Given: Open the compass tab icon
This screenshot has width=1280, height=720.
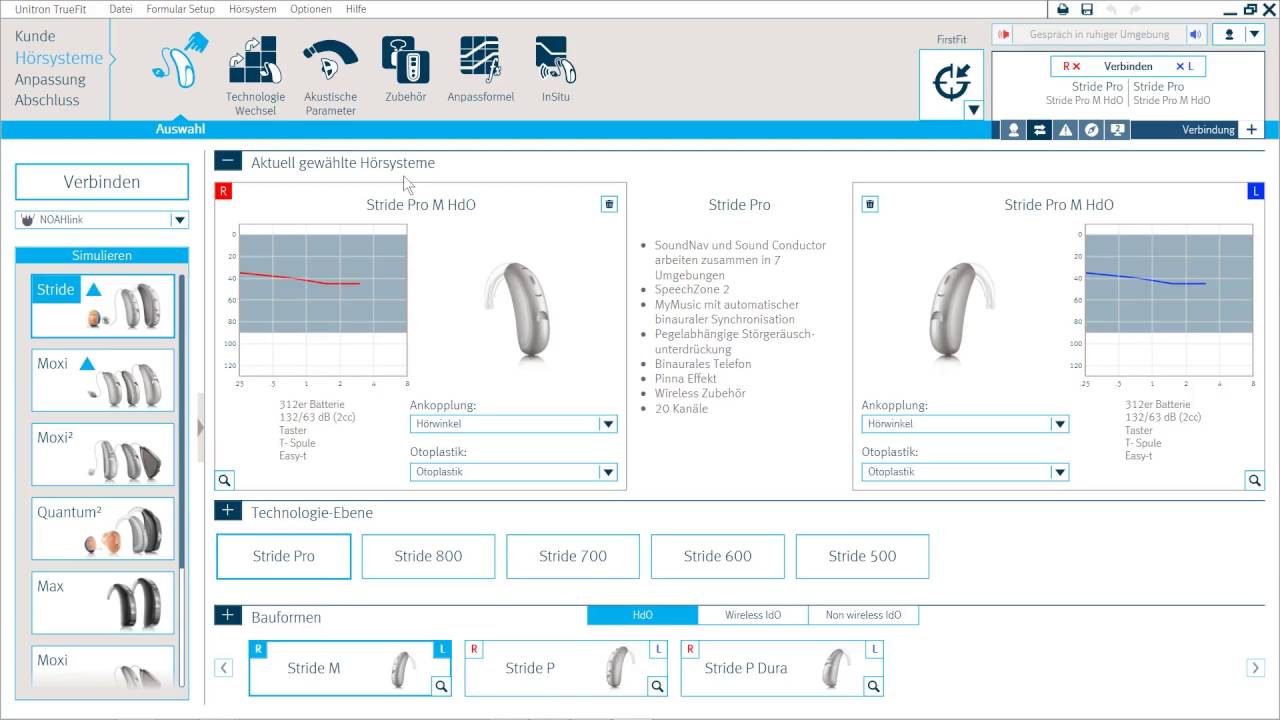Looking at the screenshot, I should 1091,130.
